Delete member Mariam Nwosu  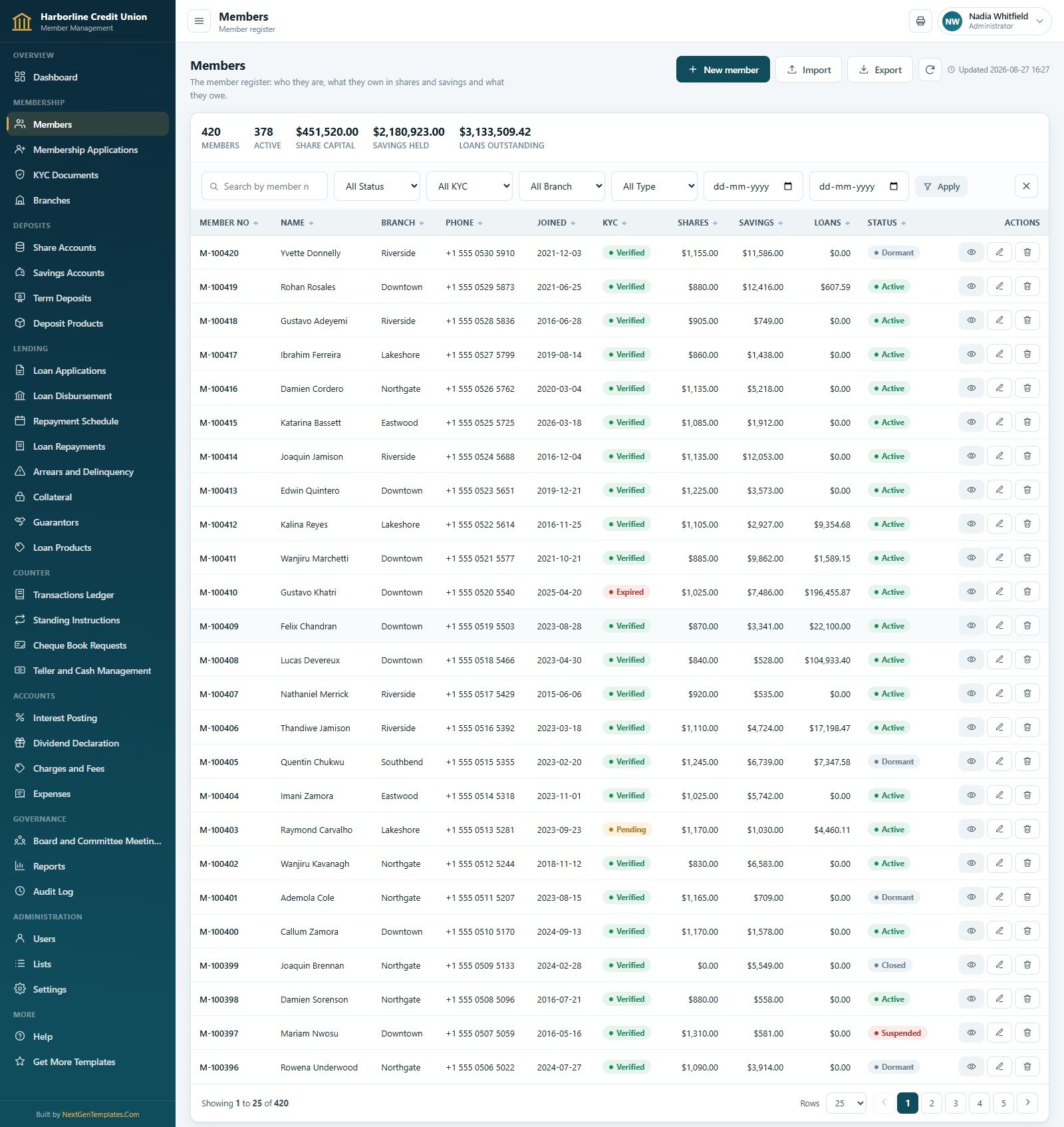[1027, 1033]
